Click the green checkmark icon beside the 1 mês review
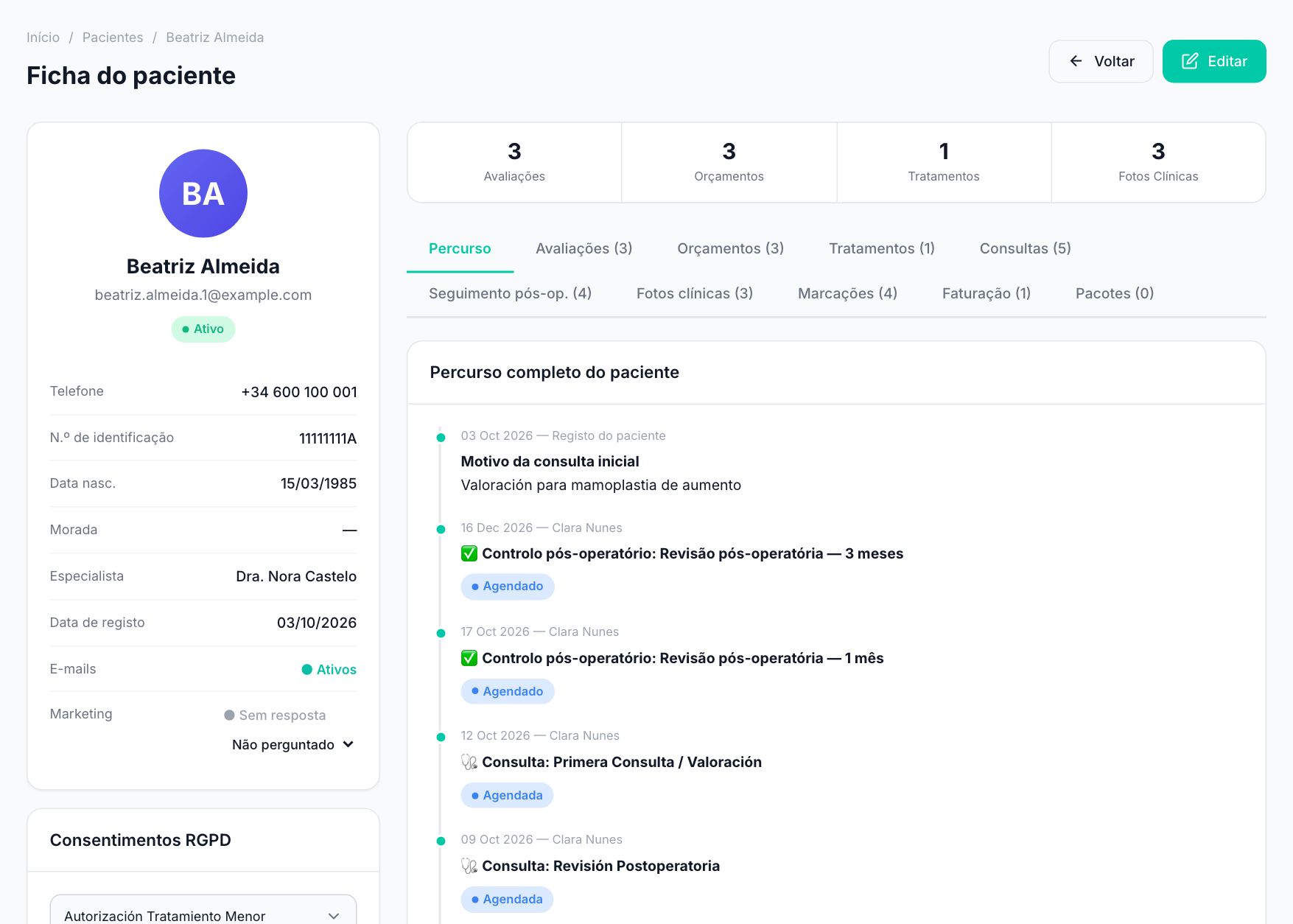 click(x=469, y=658)
